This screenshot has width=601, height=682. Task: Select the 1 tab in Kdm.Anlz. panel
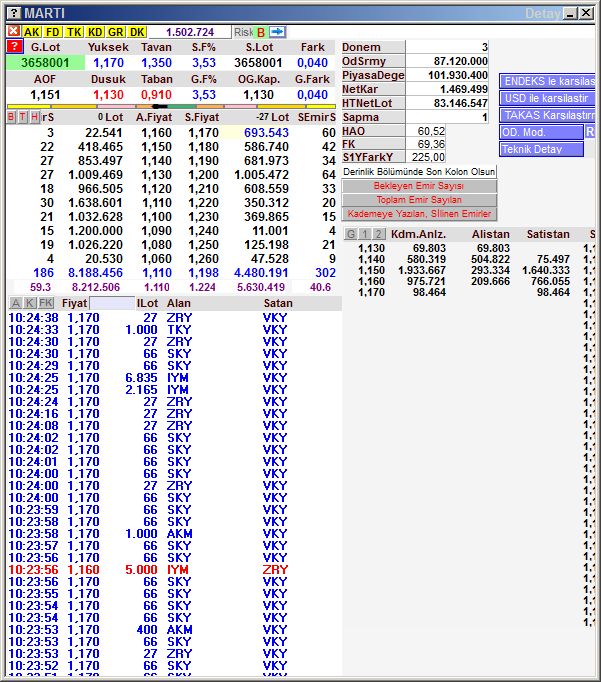pos(365,234)
